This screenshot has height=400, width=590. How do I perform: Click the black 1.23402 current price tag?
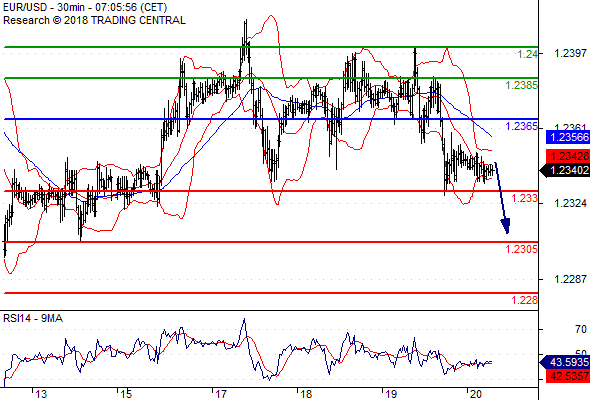(565, 170)
